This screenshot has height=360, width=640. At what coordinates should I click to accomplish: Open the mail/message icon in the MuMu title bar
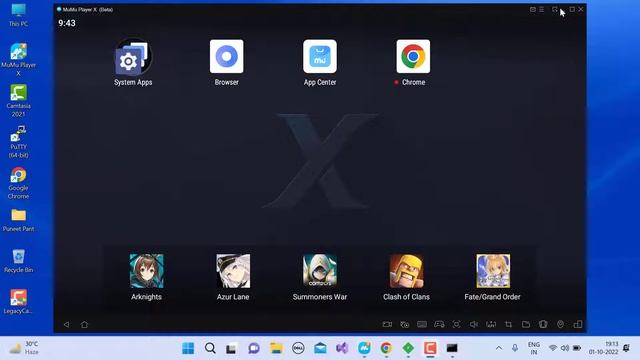pyautogui.click(x=533, y=9)
